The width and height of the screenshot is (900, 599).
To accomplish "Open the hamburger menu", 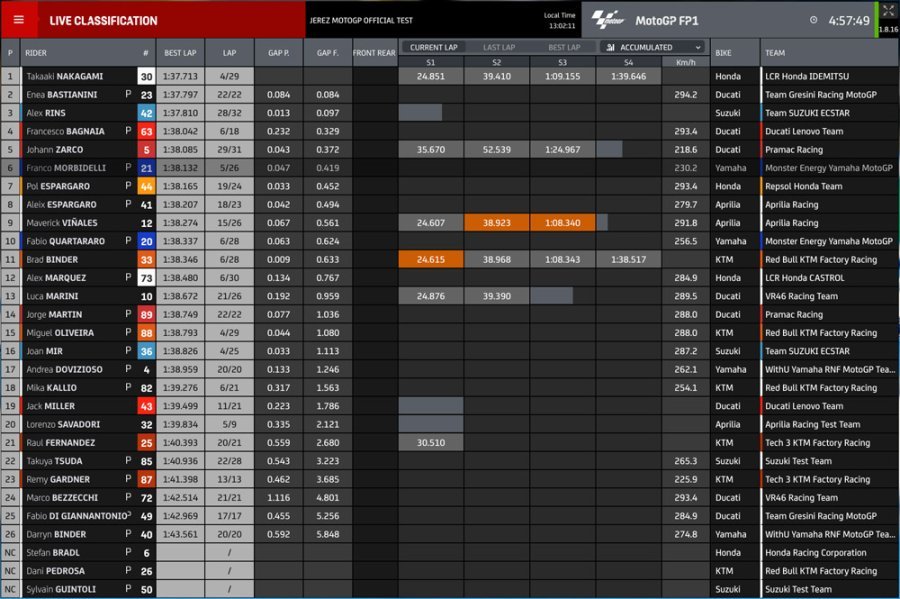I will click(19, 20).
